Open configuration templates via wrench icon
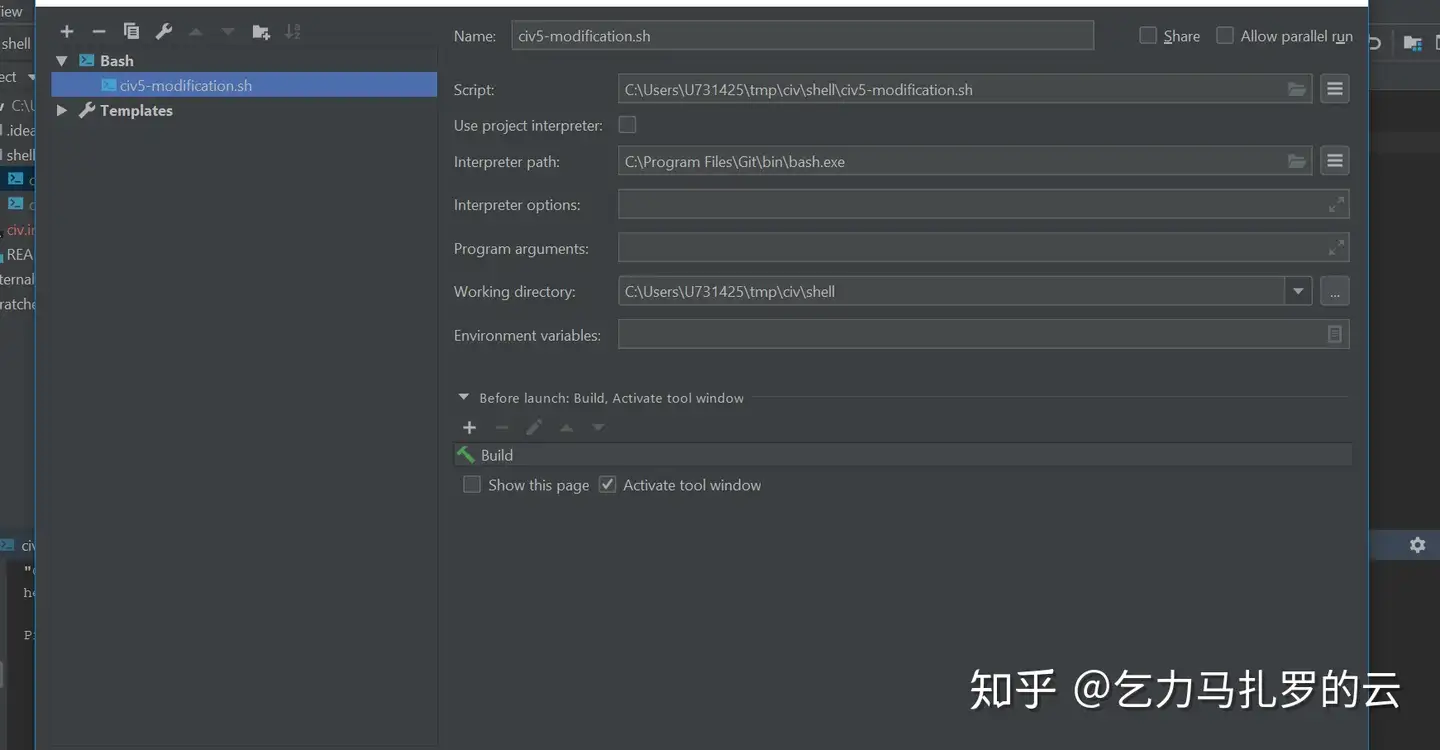The width and height of the screenshot is (1440, 750). [x=163, y=31]
